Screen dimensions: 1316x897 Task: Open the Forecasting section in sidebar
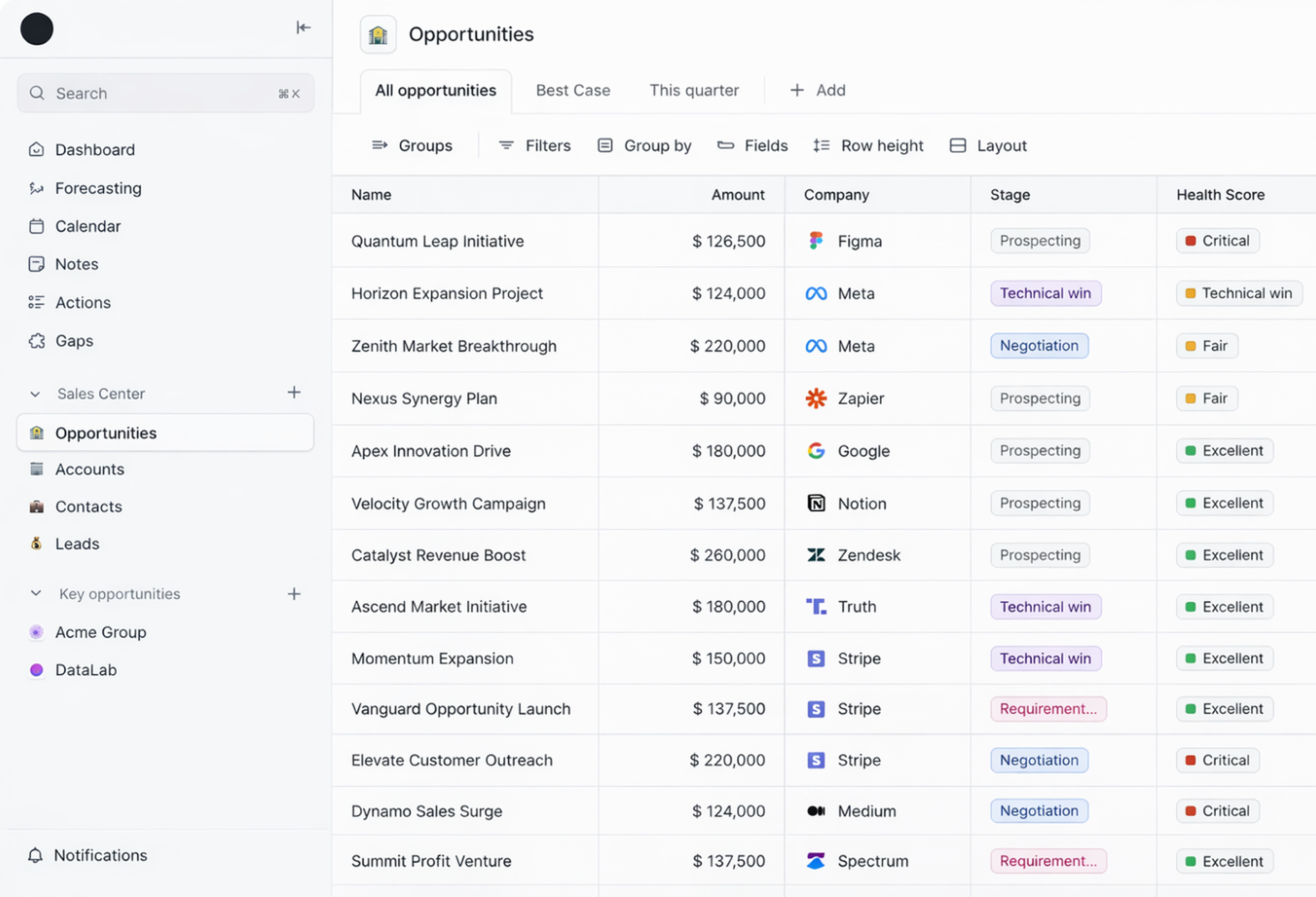tap(98, 188)
